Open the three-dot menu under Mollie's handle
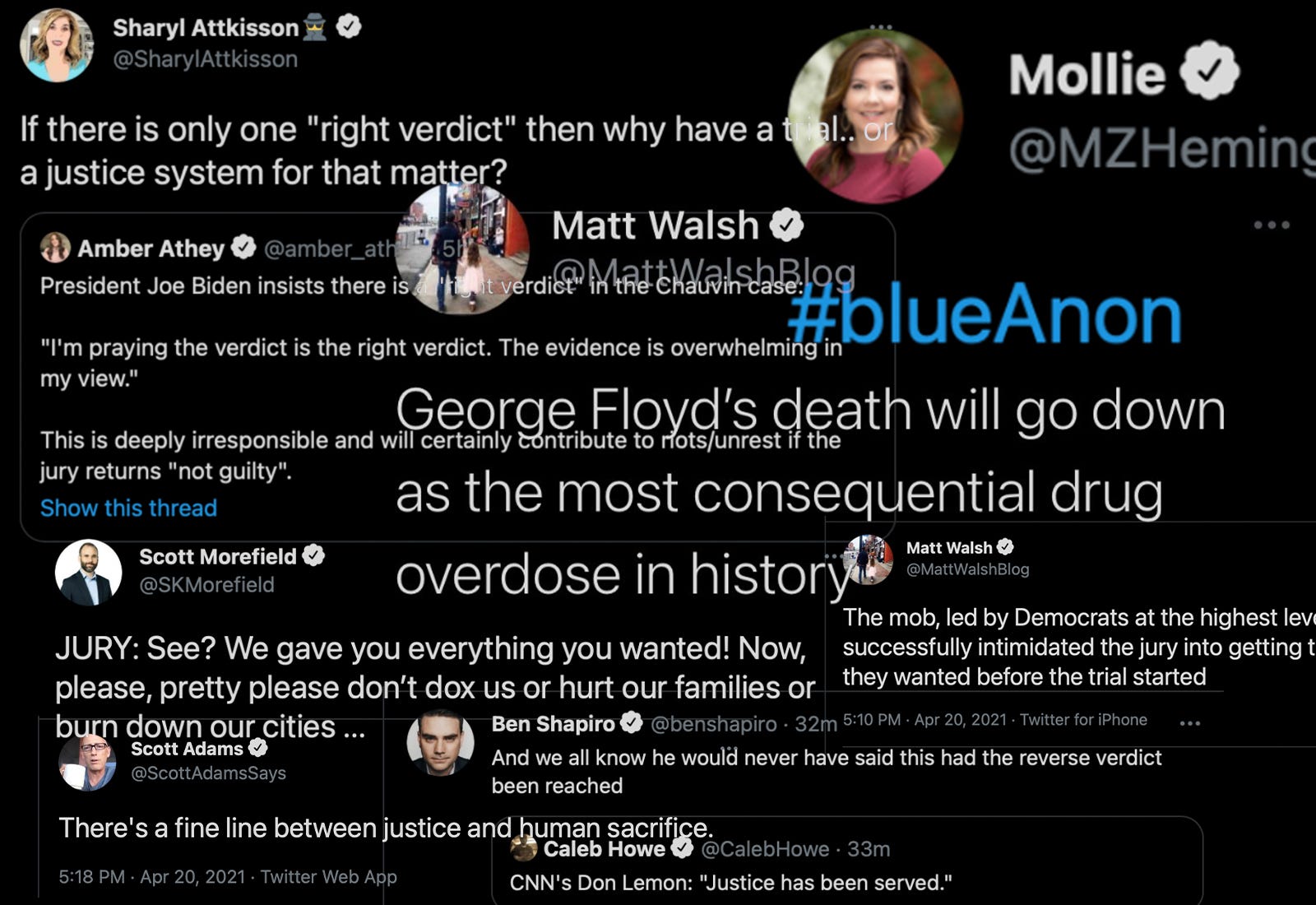Screen dimensions: 1316x905 tap(1272, 225)
